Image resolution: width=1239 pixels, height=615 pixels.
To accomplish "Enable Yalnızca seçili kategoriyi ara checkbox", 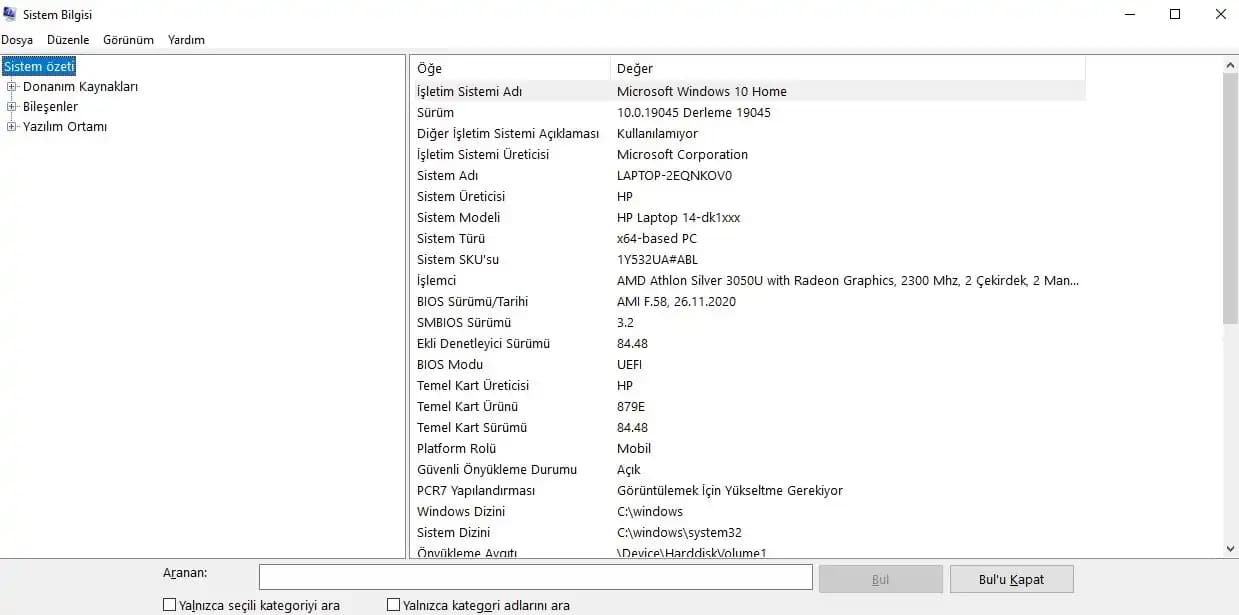I will [169, 605].
